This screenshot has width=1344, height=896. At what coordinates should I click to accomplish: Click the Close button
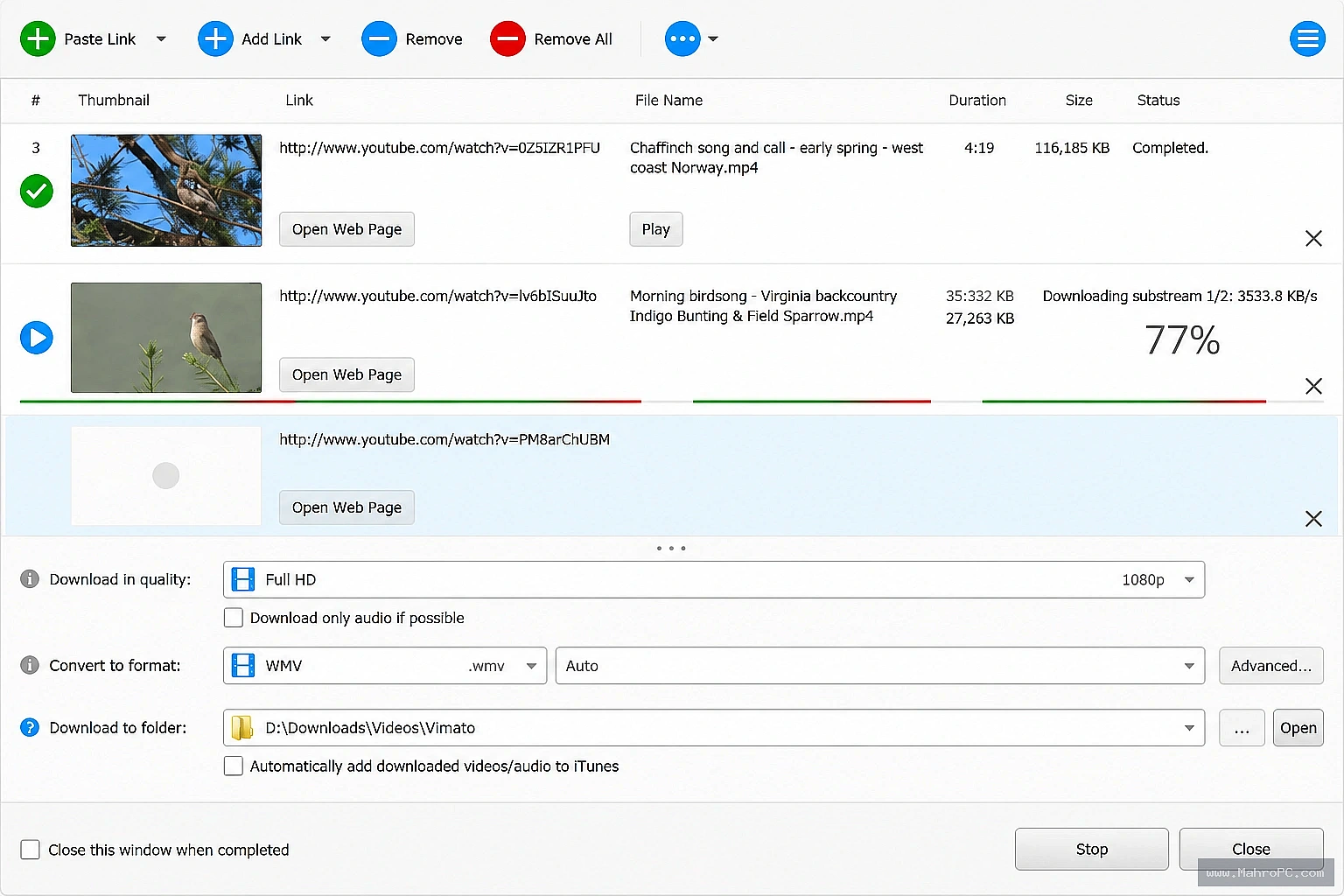coord(1251,849)
